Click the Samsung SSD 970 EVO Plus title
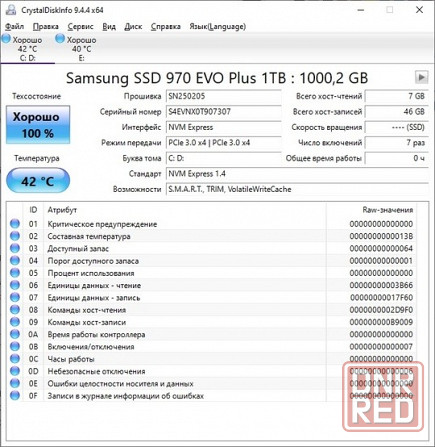This screenshot has height=447, width=435. (217, 78)
